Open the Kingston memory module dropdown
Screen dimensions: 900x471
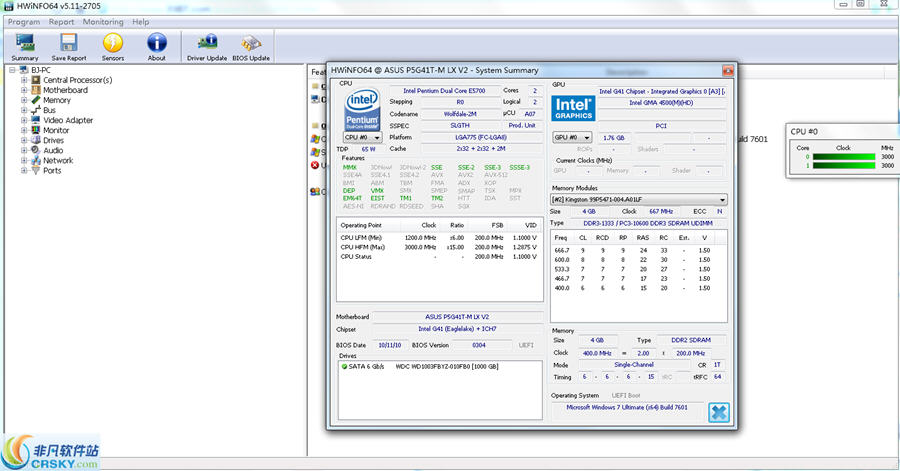[639, 200]
